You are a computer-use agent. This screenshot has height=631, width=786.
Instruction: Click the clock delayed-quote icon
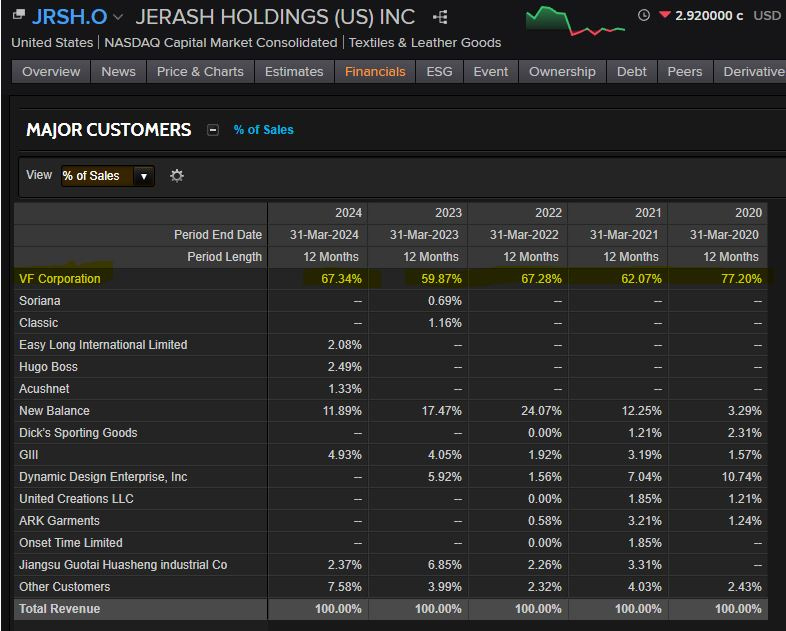(x=644, y=16)
